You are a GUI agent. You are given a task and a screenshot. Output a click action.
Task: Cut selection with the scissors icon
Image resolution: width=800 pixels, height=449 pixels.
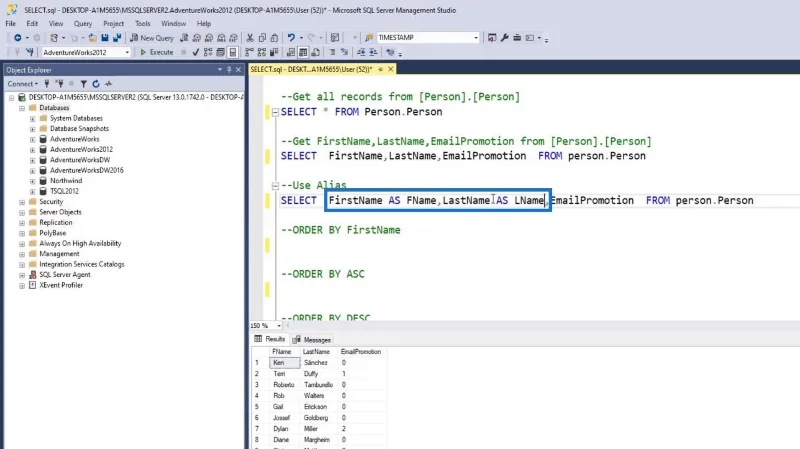(250, 38)
